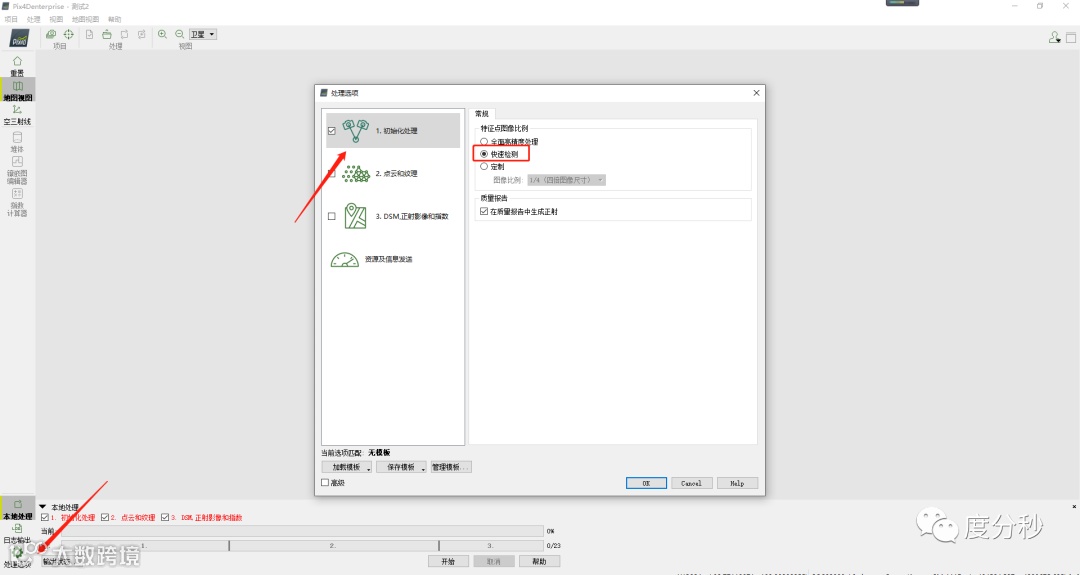Screen dimensions: 1080x575
Task: Click the 帮助 button in bottom panel
Action: tap(539, 561)
